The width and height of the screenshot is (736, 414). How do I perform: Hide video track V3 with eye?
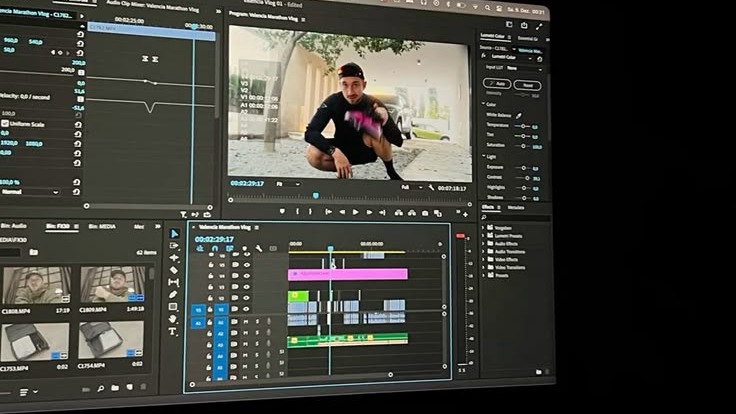point(246,287)
